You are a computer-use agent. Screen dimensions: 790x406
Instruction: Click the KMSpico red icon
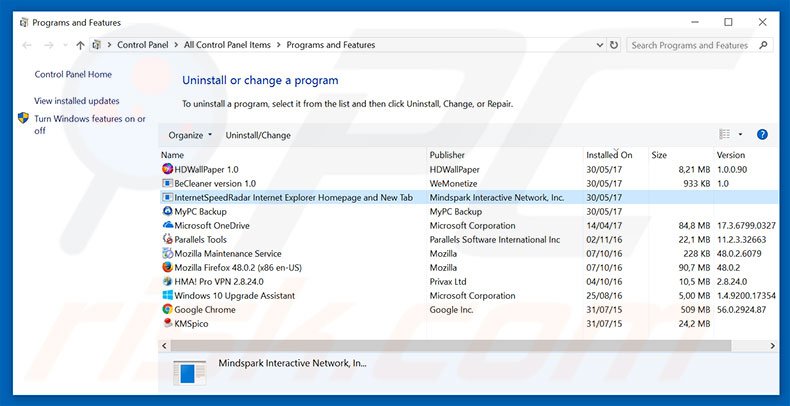click(x=167, y=324)
